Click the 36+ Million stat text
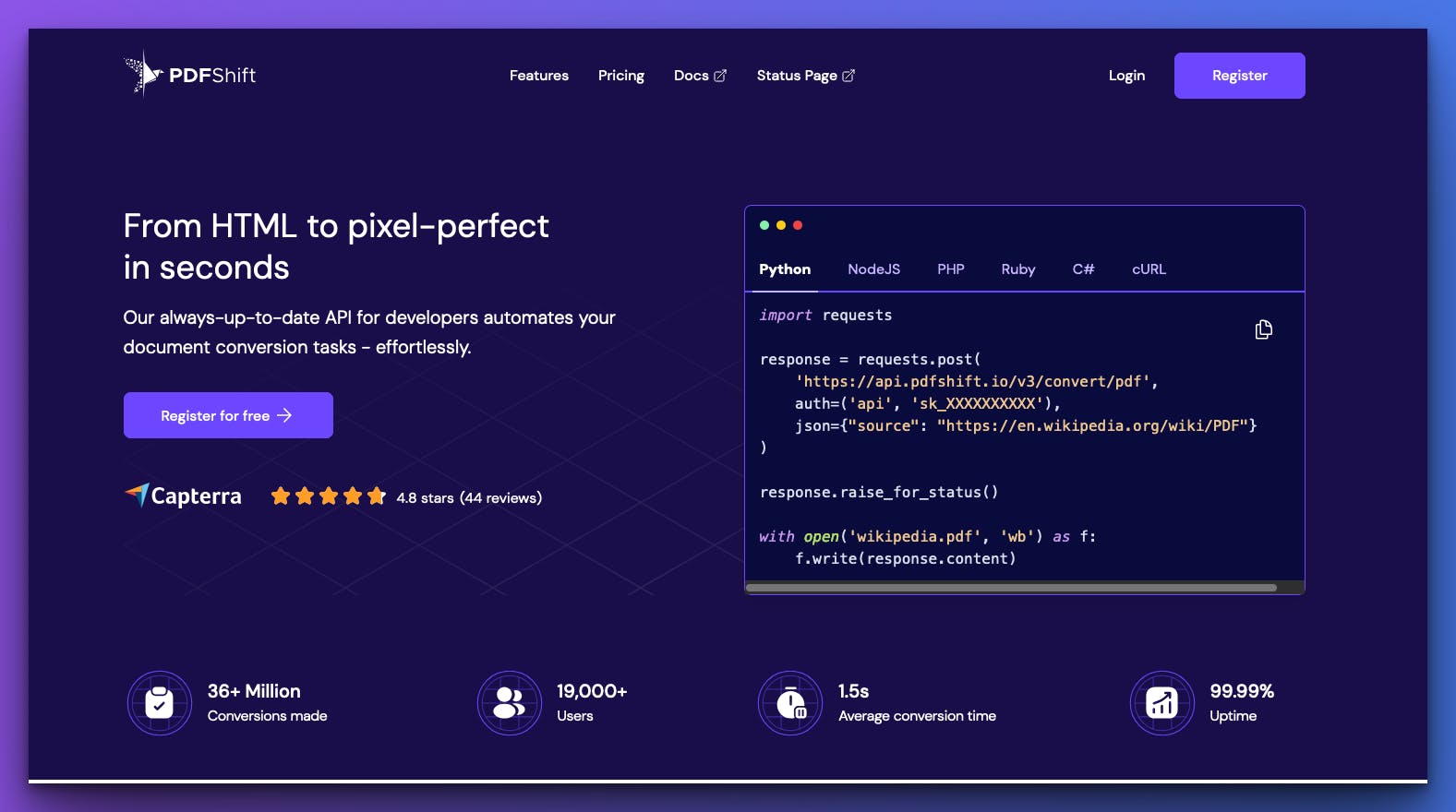The height and width of the screenshot is (812, 1456). pos(254,691)
